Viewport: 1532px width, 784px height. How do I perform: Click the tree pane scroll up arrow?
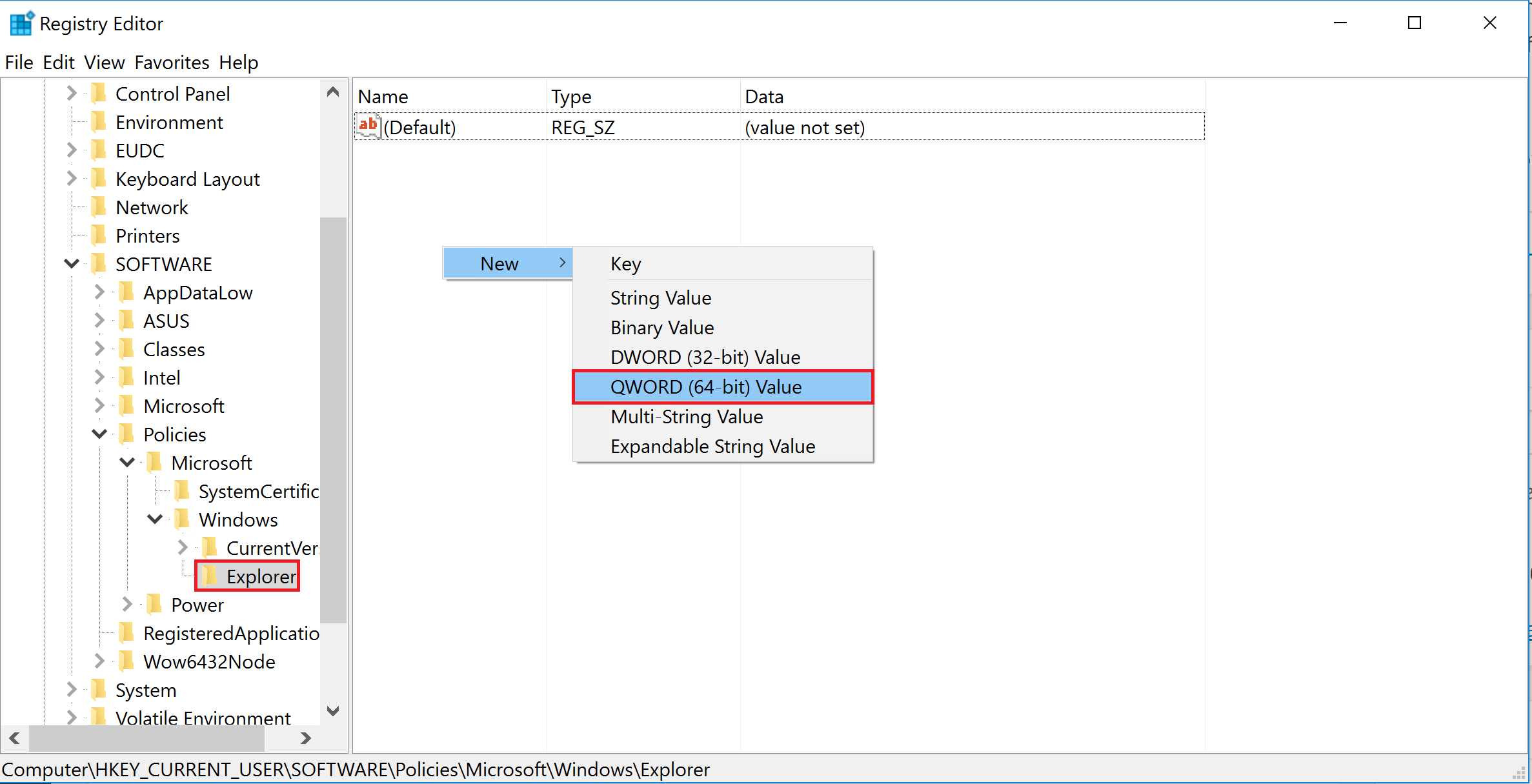pyautogui.click(x=333, y=92)
